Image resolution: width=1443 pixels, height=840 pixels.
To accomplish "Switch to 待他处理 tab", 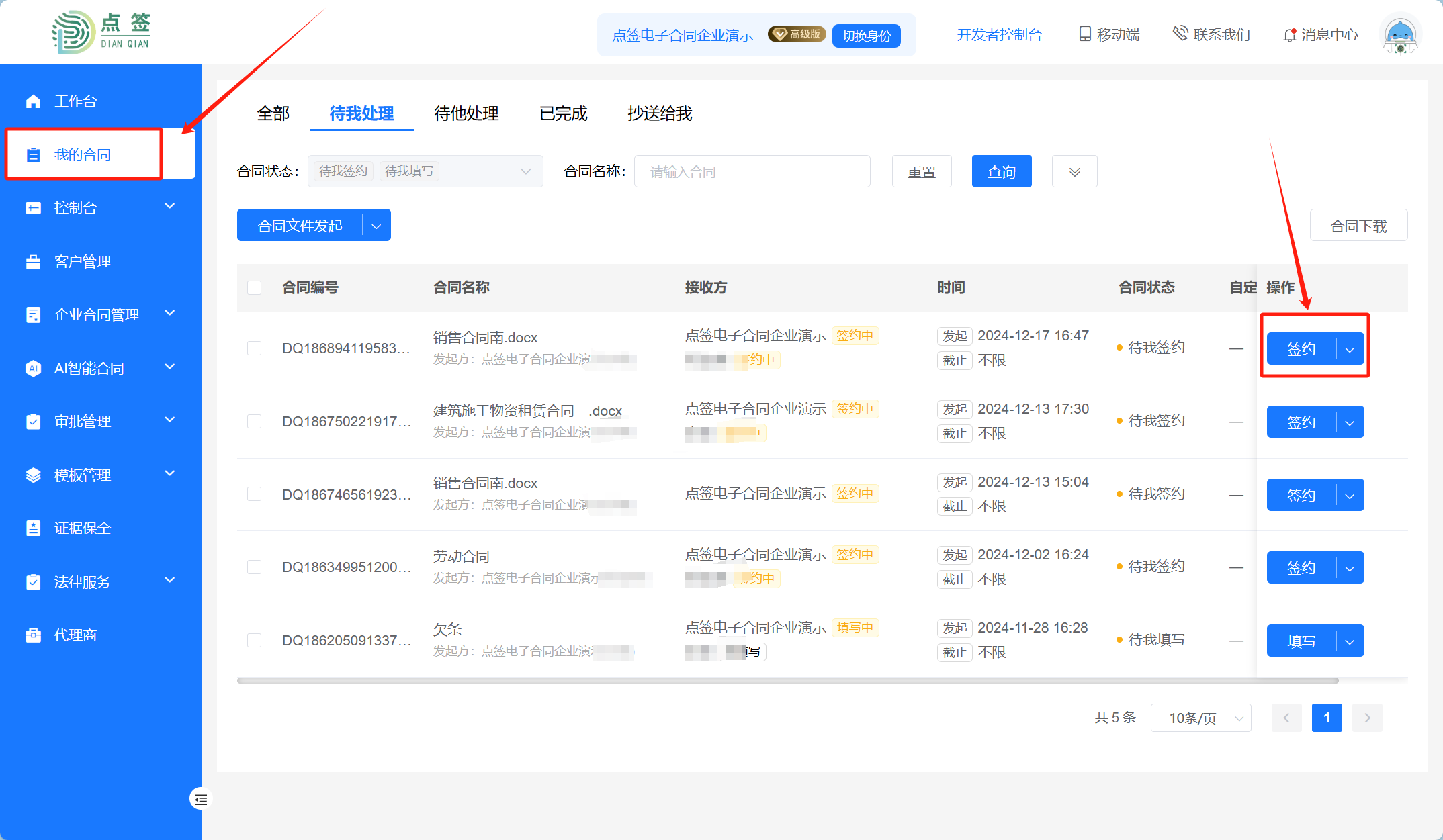I will coord(466,113).
